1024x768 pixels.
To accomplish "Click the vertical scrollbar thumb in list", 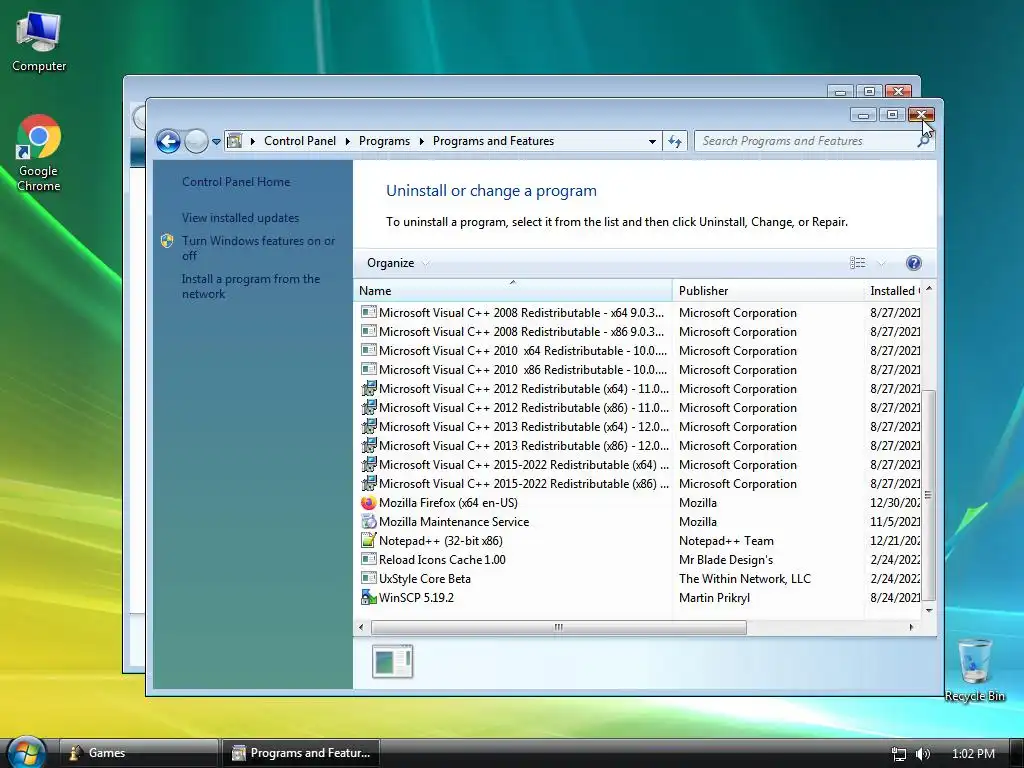I will tap(929, 495).
